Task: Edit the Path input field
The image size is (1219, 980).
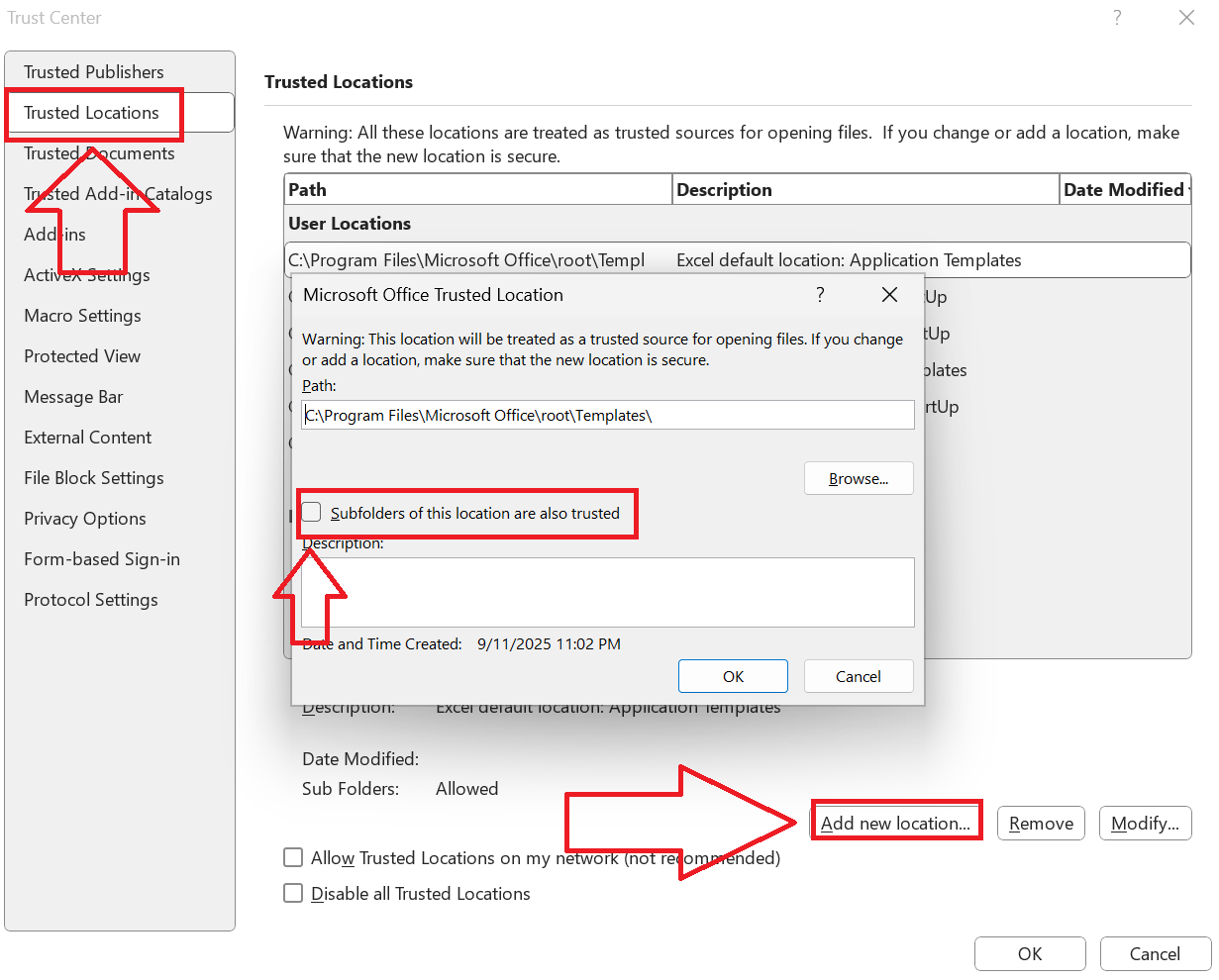Action: pos(607,415)
